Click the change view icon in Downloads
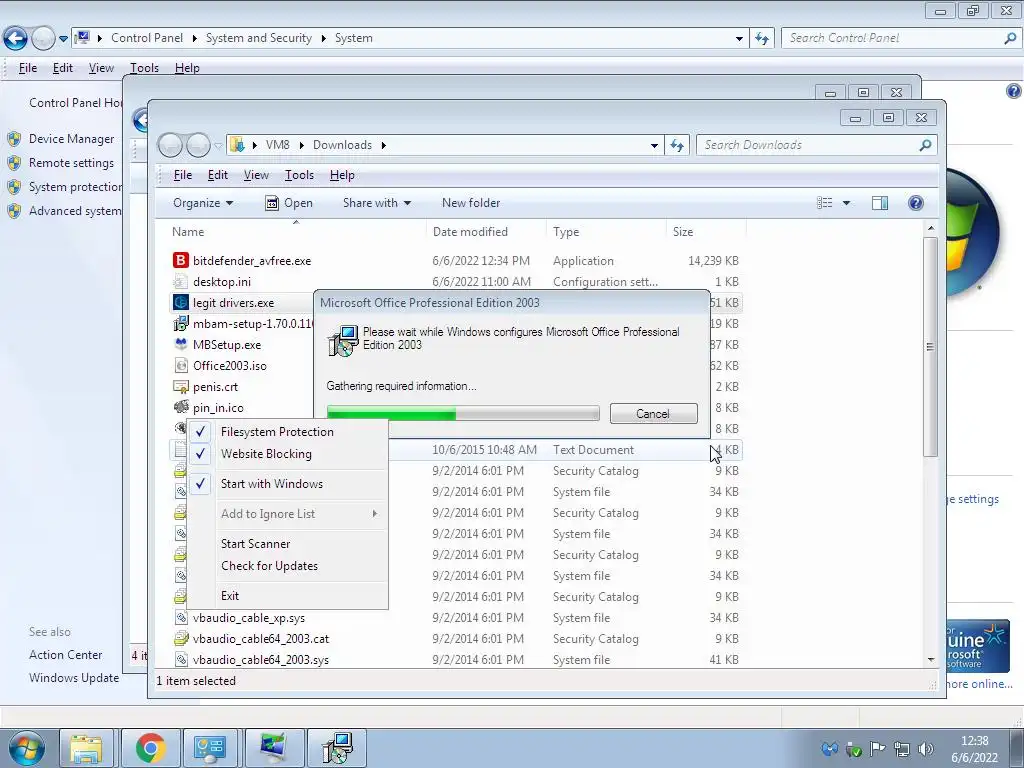The height and width of the screenshot is (768, 1024). click(825, 203)
